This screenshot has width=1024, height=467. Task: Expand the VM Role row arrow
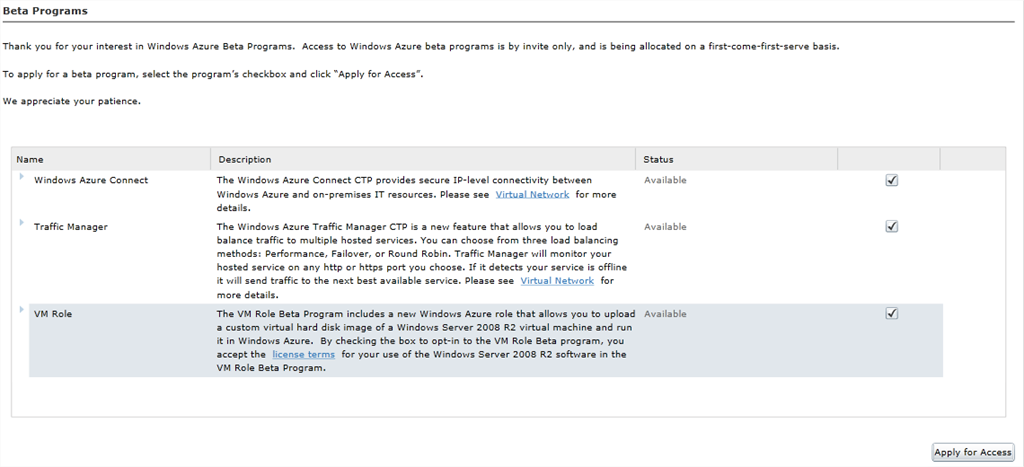point(20,310)
